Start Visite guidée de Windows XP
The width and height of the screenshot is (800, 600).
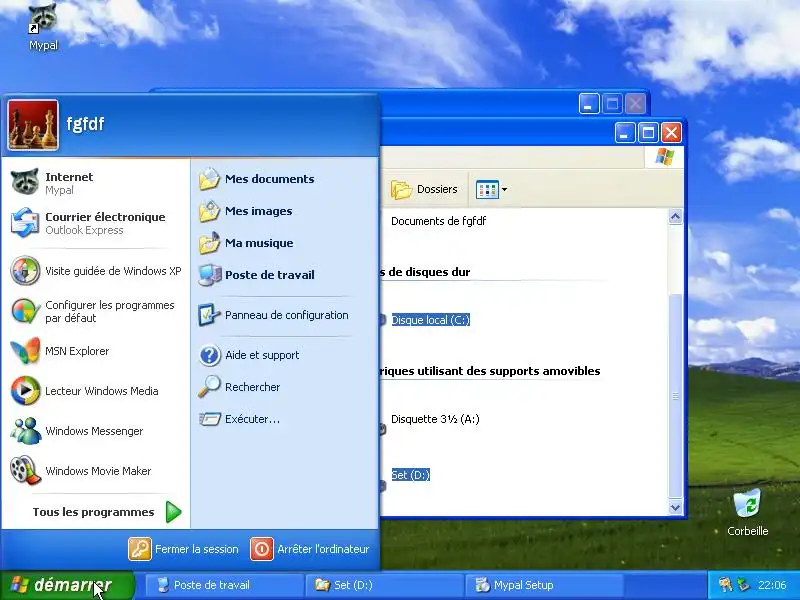(x=95, y=271)
